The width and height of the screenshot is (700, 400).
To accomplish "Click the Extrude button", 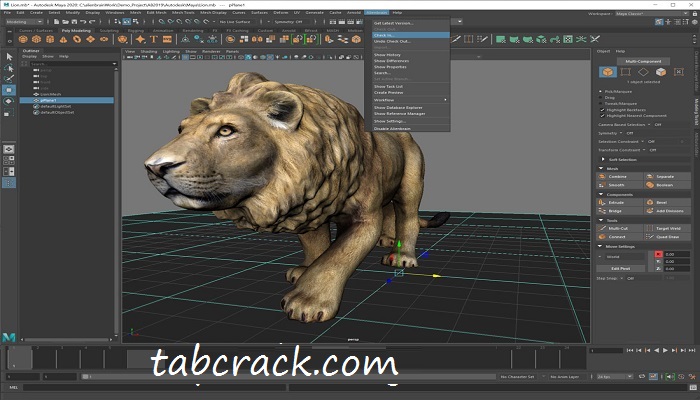I will coord(620,203).
